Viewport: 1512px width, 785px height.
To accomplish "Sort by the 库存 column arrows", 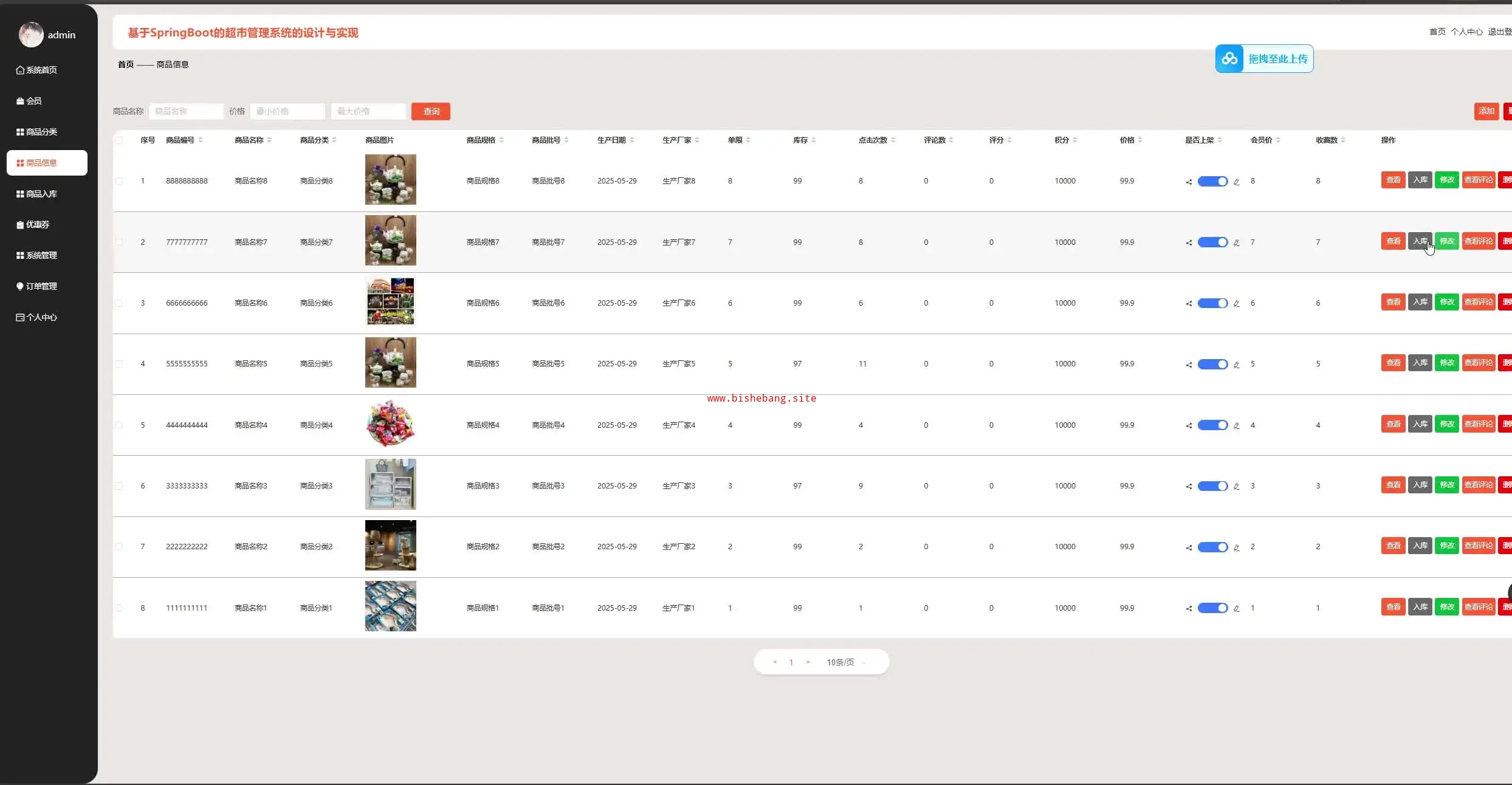I will click(813, 140).
